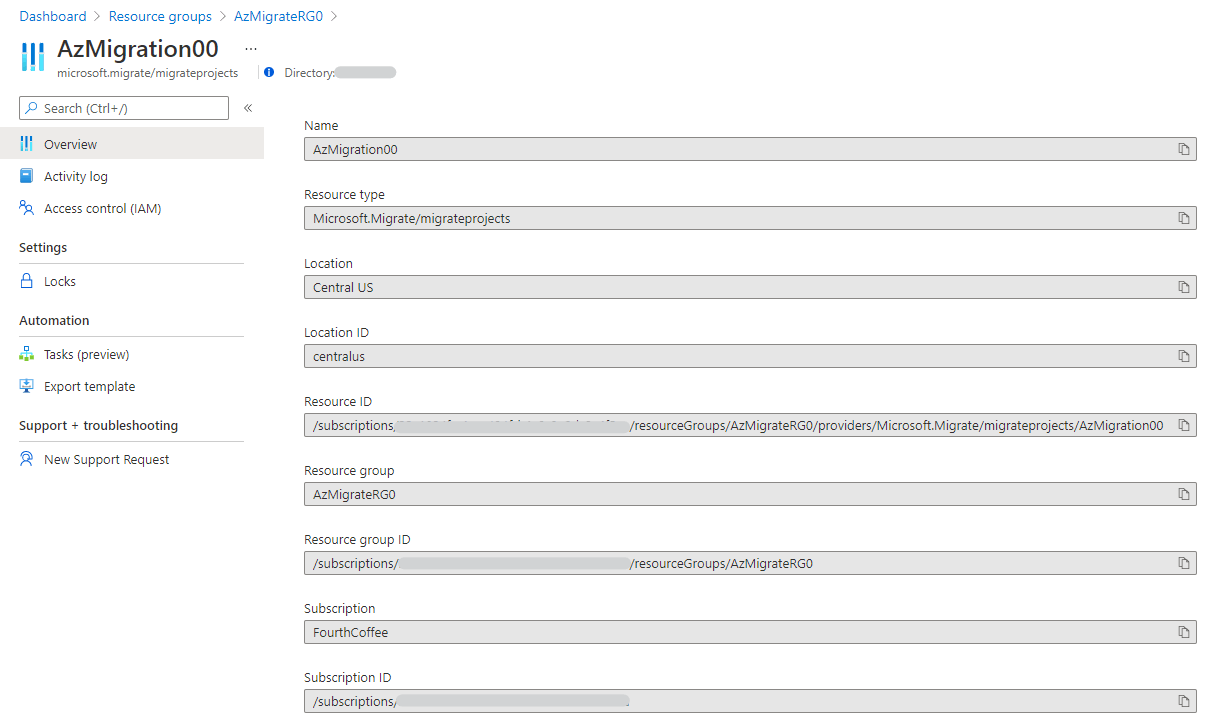1206x722 pixels.
Task: Open Locks under Settings
Action: click(59, 282)
